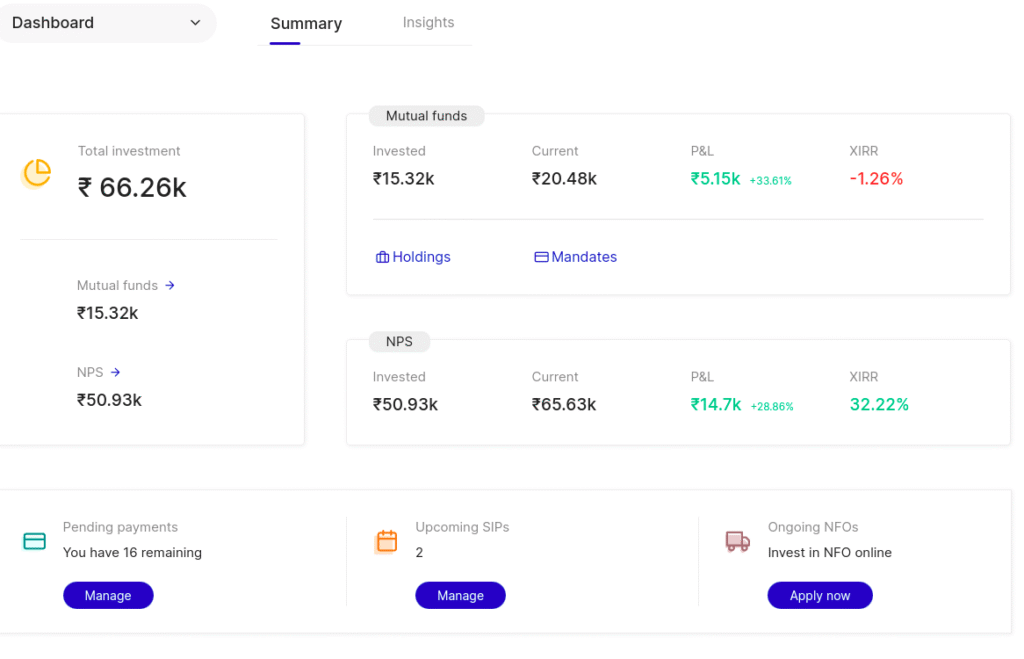Click mutual funds current value ₹20.48k
This screenshot has height=659, width=1024.
pos(564,178)
